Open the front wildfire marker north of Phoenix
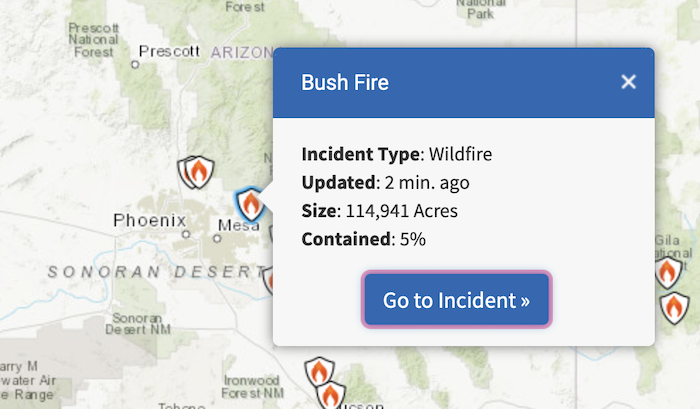 [200, 171]
